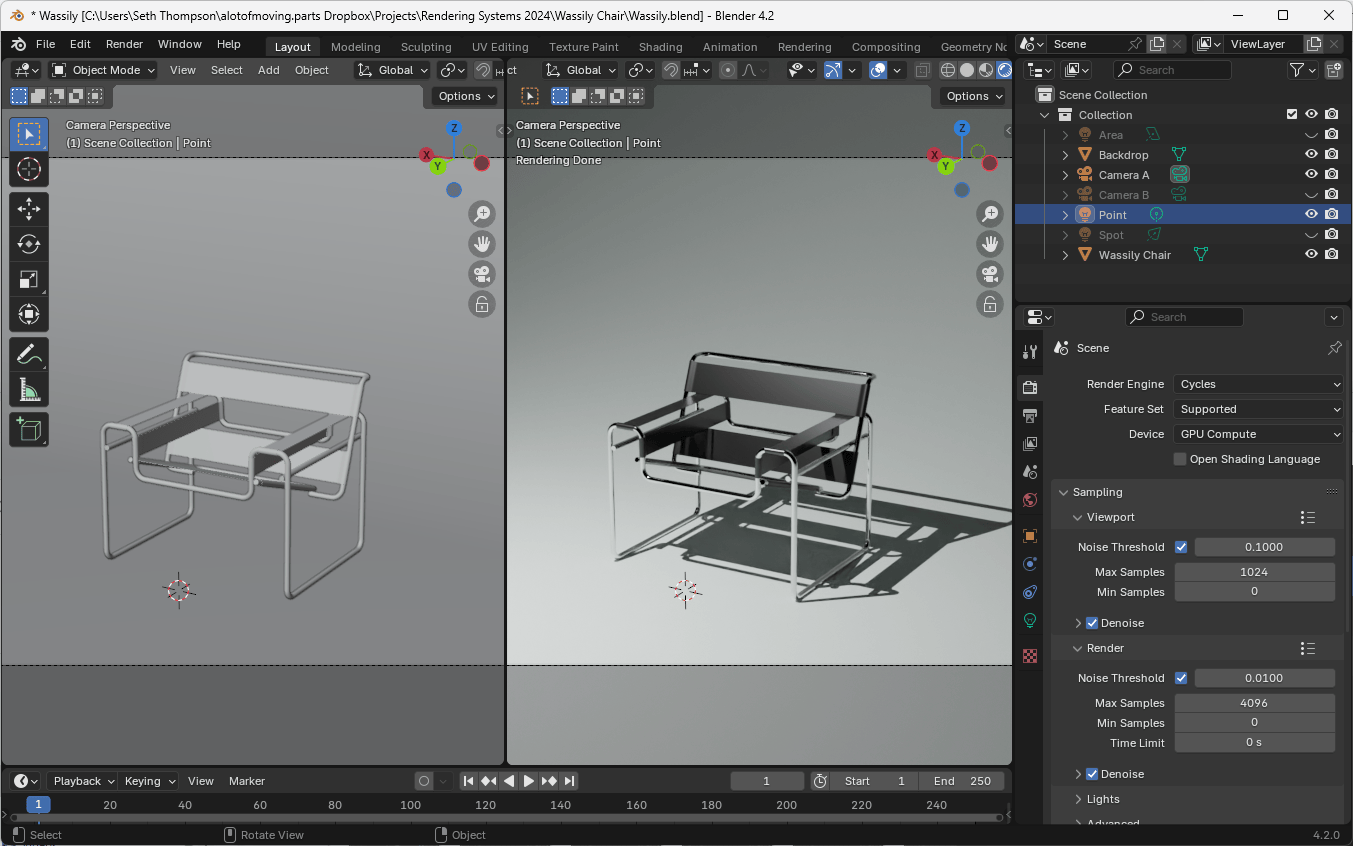This screenshot has height=846, width=1353.
Task: Activate the Move tool in the toolbar
Action: pyautogui.click(x=29, y=208)
